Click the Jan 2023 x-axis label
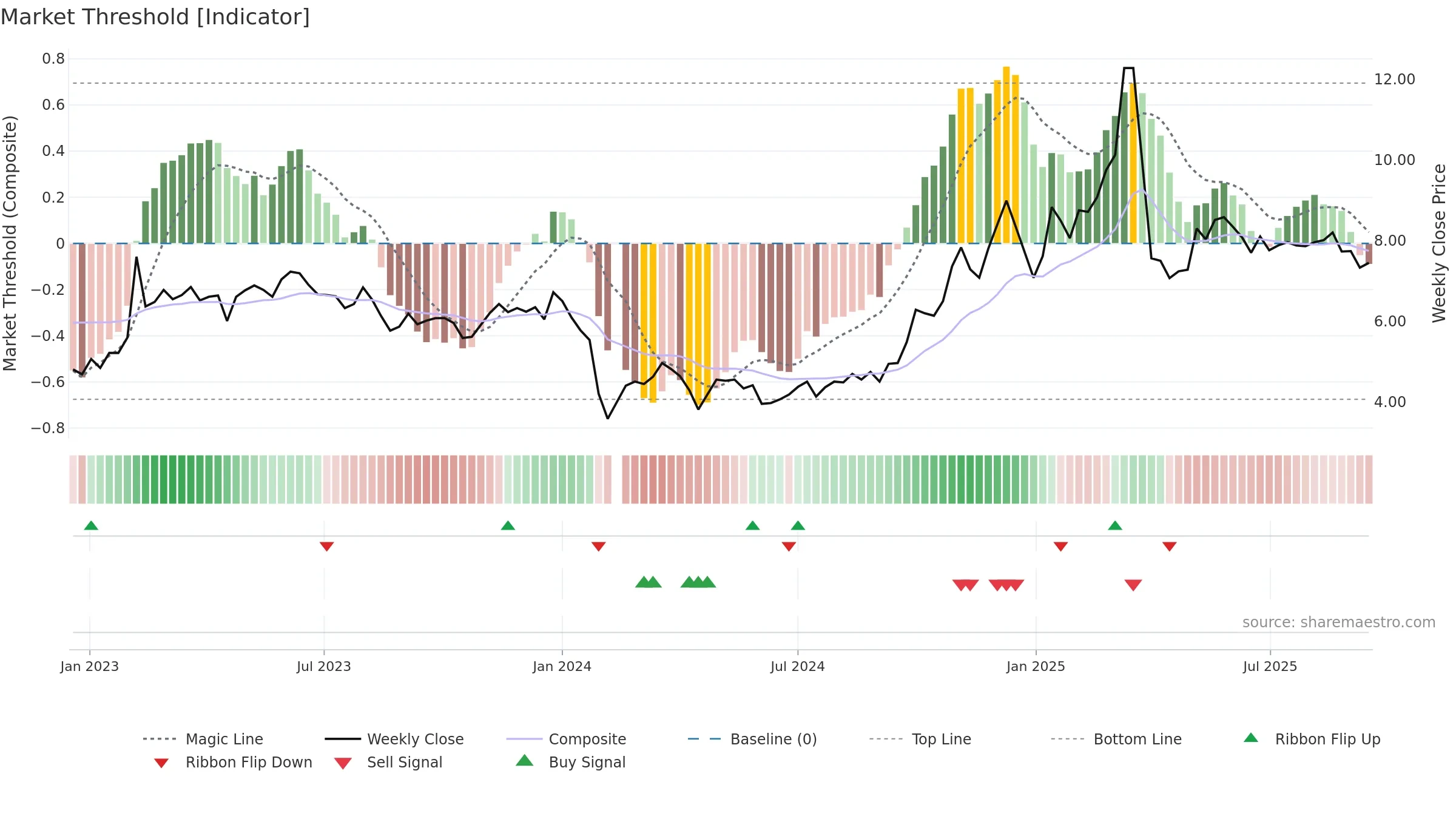 pos(90,666)
